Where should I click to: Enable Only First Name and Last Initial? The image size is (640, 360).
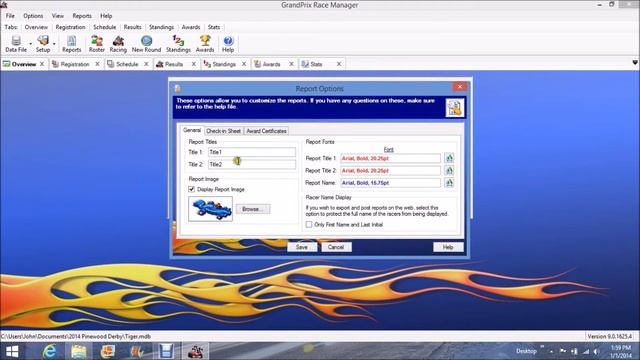point(309,224)
